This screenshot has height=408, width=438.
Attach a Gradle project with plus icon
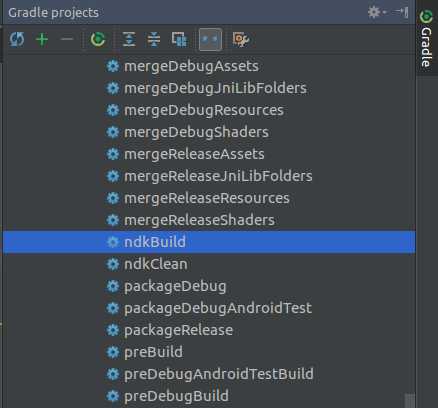point(42,39)
